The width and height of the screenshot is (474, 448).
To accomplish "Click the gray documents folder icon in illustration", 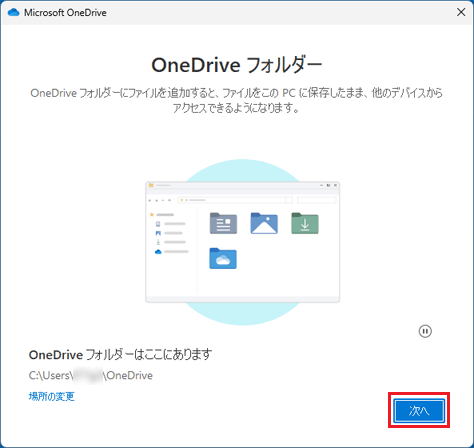I will (223, 223).
